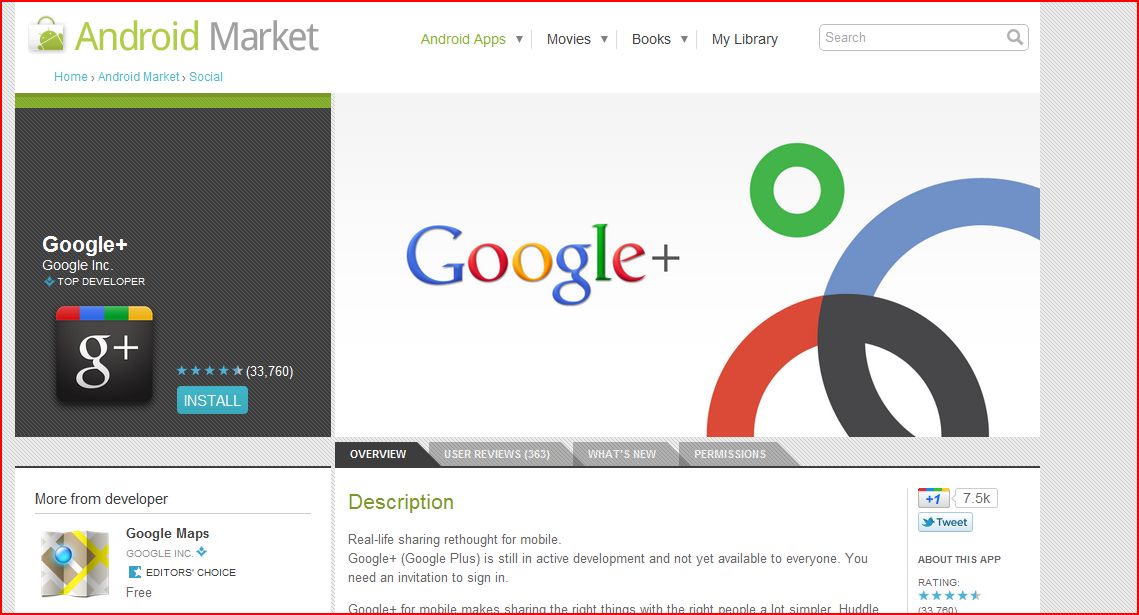Click the More from developer heading
This screenshot has width=1139, height=615.
(x=101, y=499)
